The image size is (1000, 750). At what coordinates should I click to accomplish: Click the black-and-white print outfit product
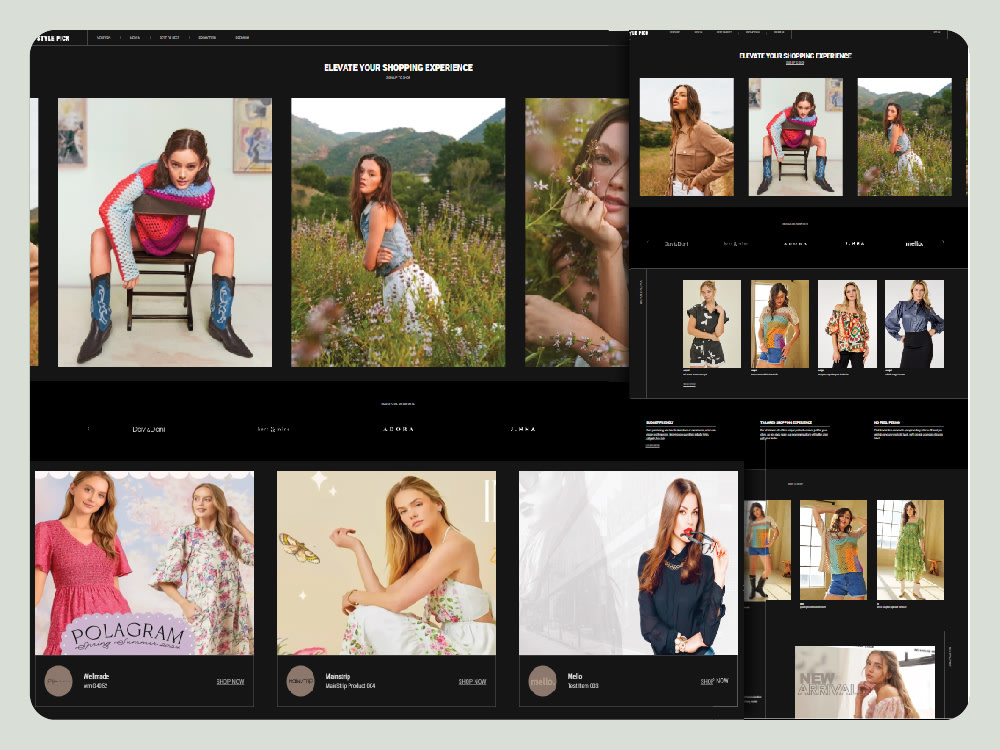click(712, 324)
